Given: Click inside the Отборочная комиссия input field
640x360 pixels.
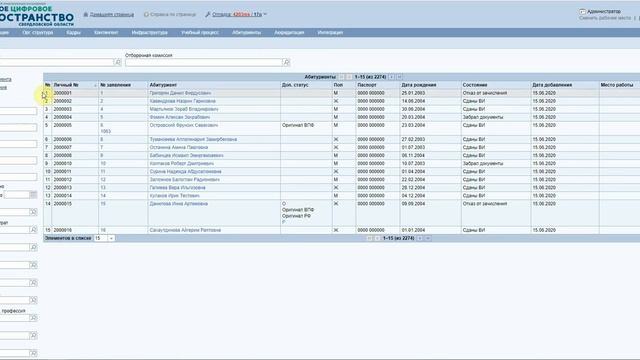Looking at the screenshot, I should (x=204, y=62).
